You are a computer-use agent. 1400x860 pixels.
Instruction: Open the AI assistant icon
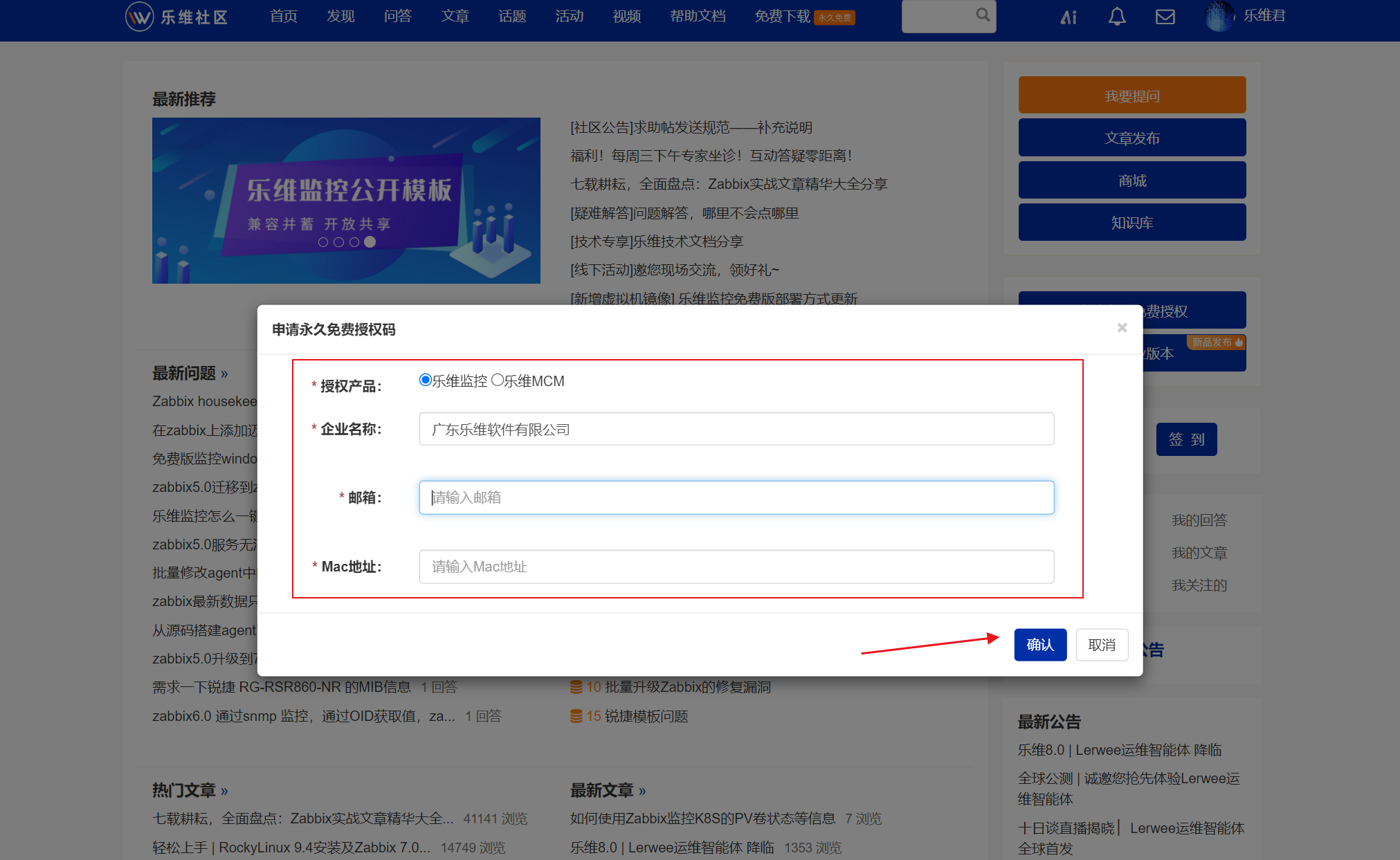click(1069, 17)
